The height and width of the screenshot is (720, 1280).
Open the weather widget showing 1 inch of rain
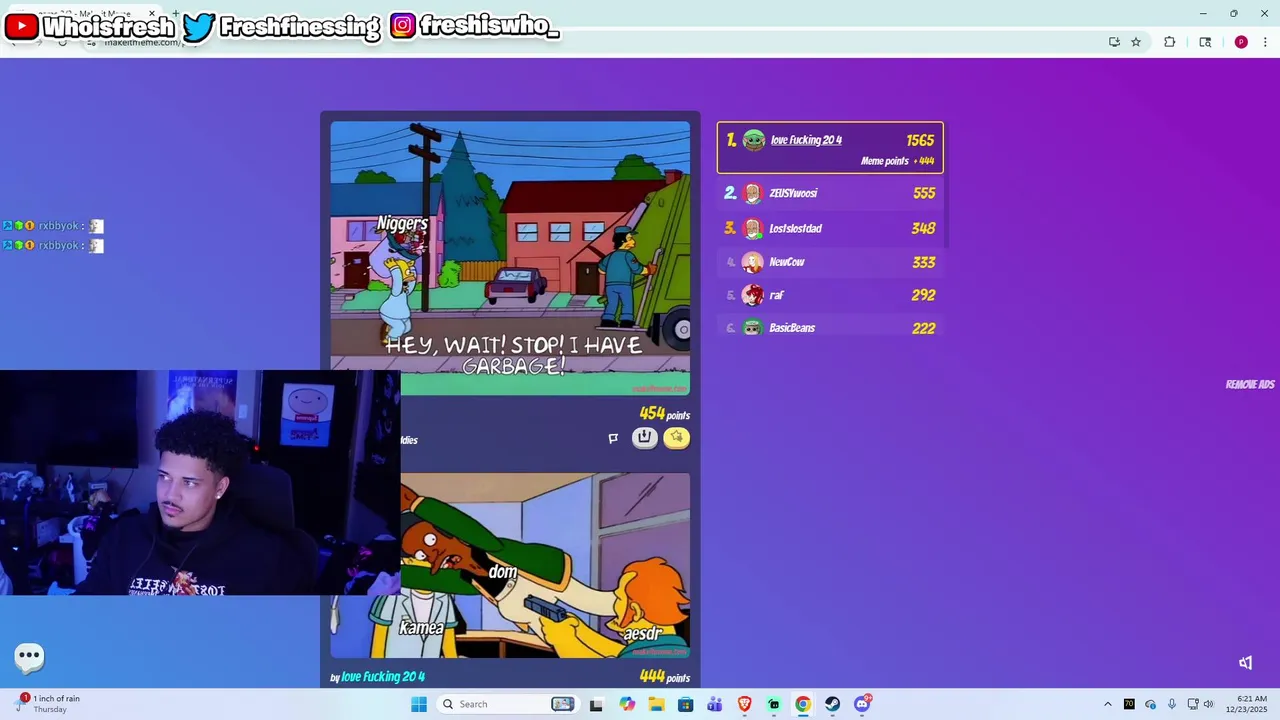[x=48, y=704]
